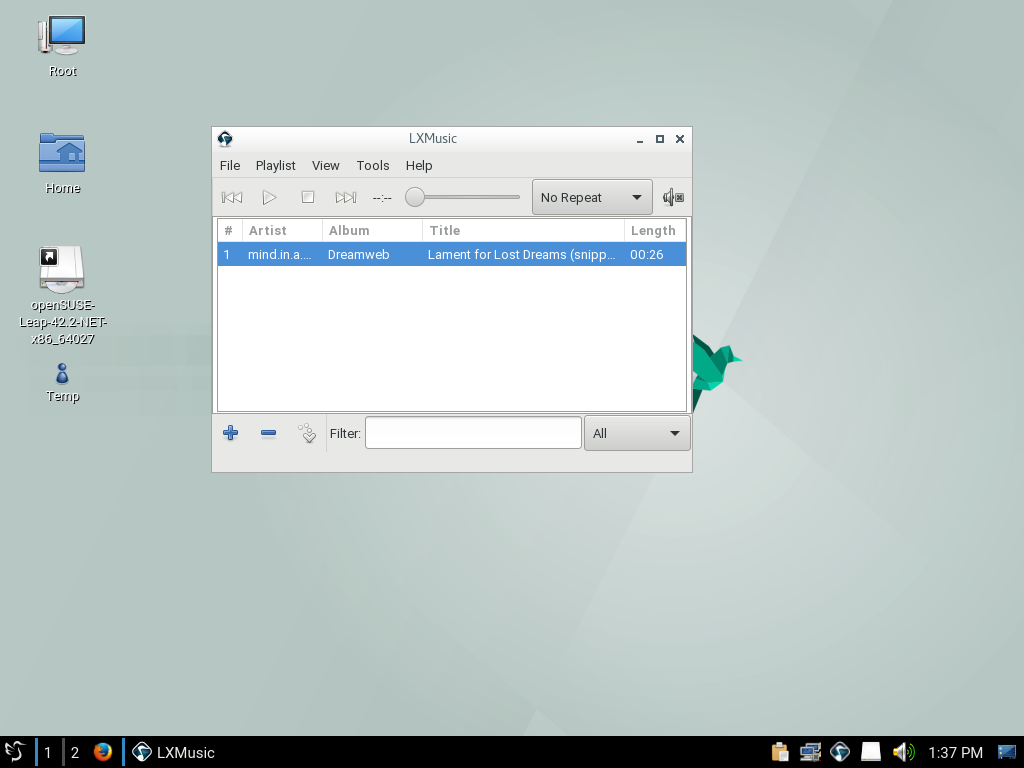Stop playback with the stop button
This screenshot has height=768, width=1024.
308,198
